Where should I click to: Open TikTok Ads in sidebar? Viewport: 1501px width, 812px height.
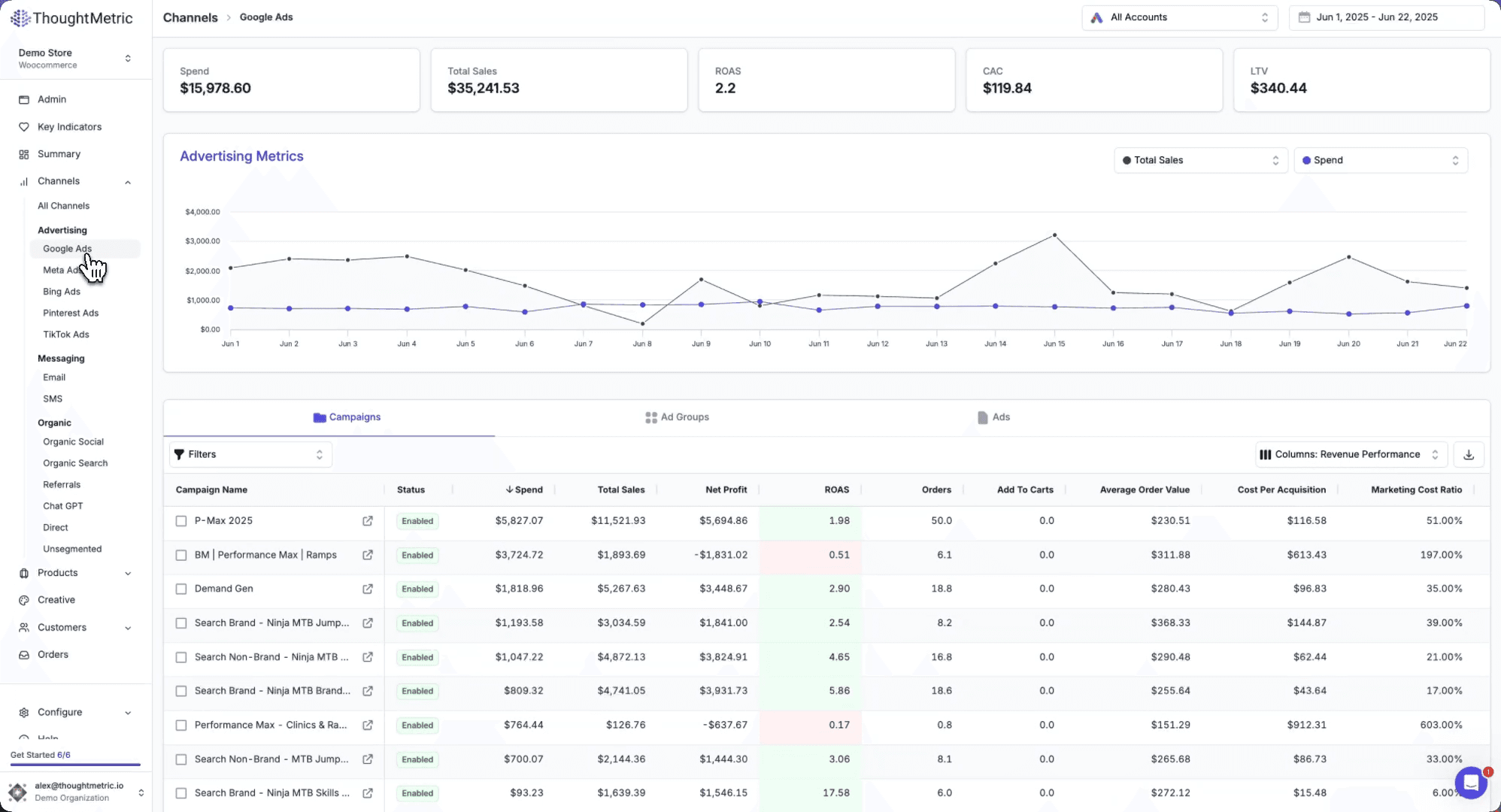tap(66, 335)
